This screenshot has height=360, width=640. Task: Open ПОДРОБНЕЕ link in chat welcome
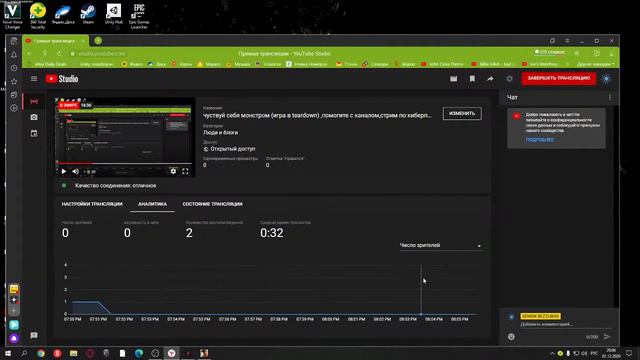pyautogui.click(x=540, y=140)
